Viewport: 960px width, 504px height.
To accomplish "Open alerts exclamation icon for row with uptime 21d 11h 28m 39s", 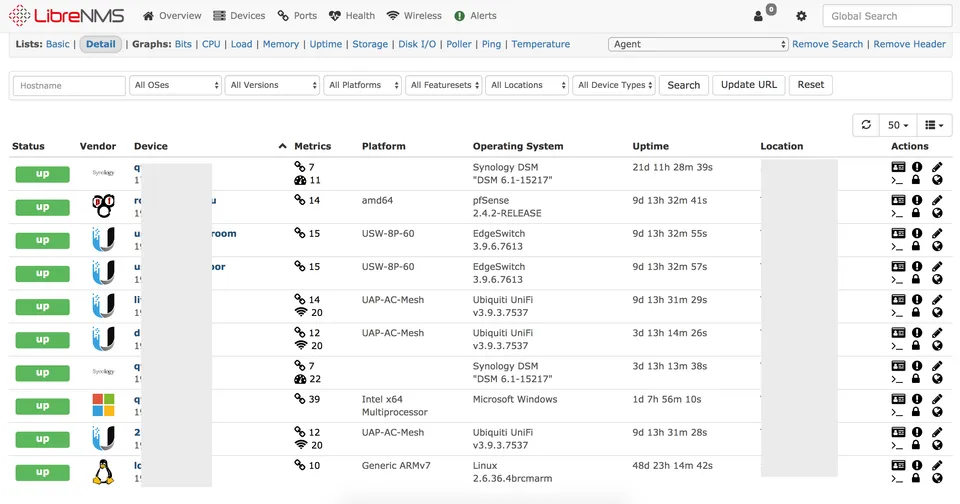I will point(917,167).
